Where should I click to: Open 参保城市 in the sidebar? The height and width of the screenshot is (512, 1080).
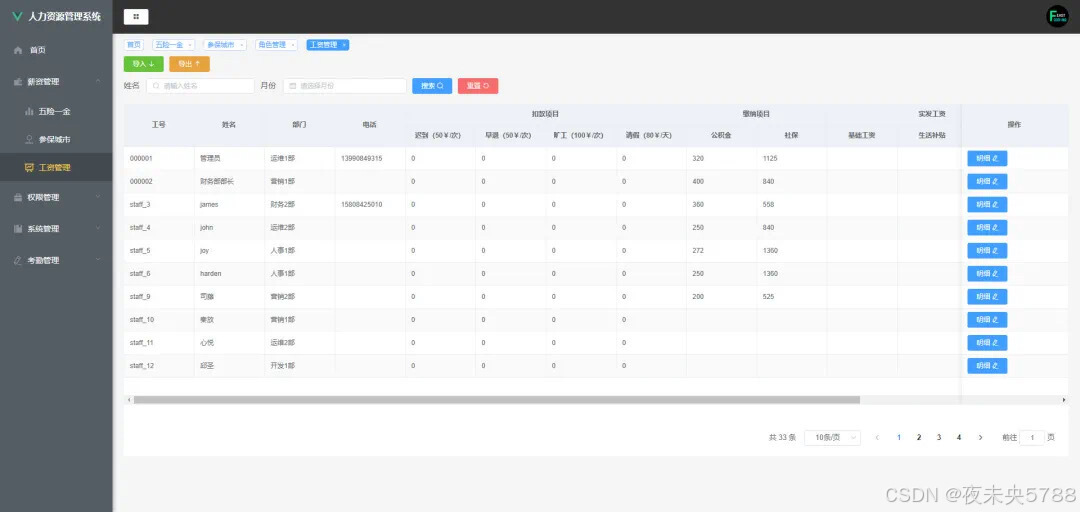pyautogui.click(x=56, y=139)
